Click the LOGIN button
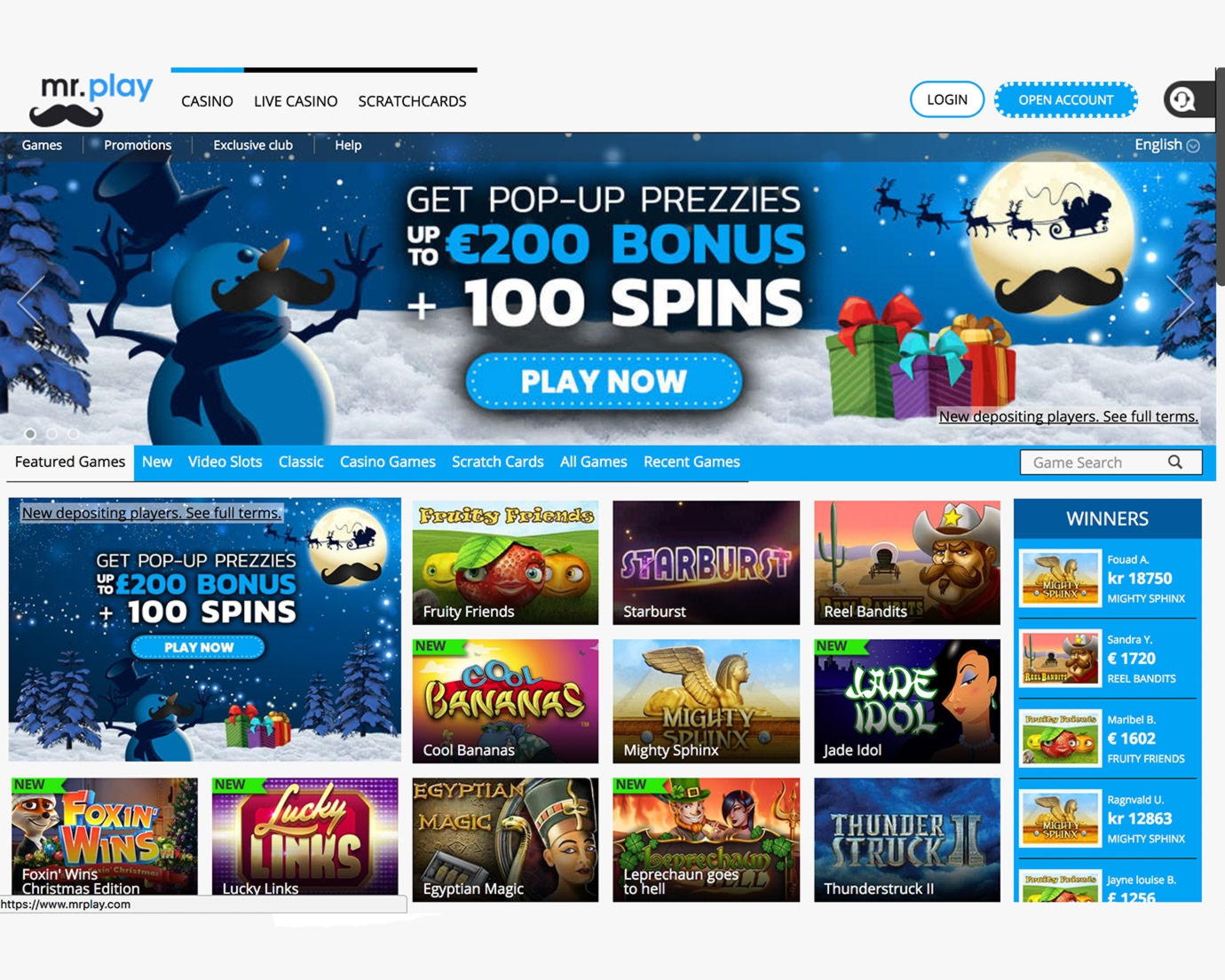Viewport: 1225px width, 980px height. [947, 99]
